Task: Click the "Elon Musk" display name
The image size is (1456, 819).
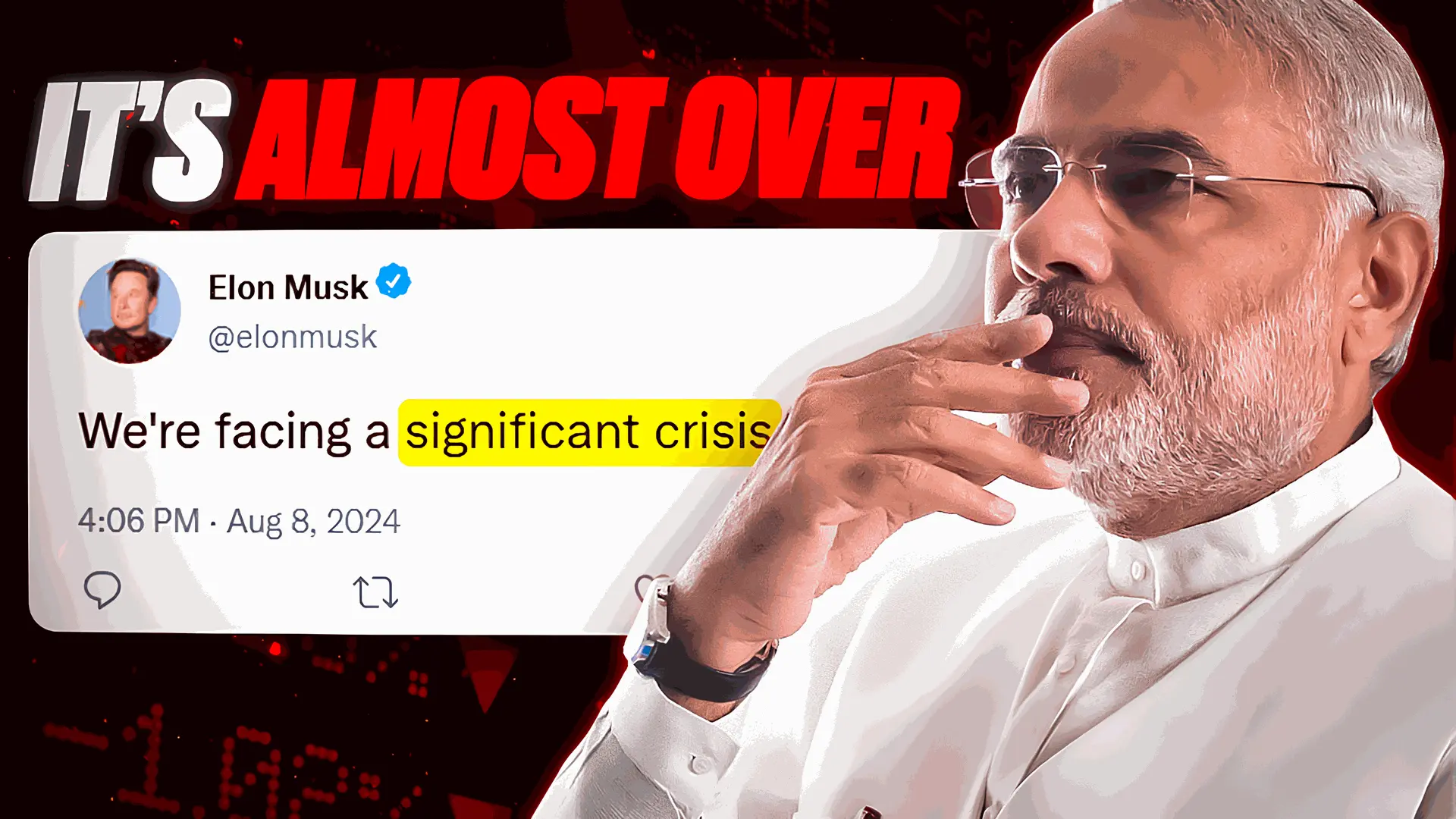Action: [x=288, y=288]
